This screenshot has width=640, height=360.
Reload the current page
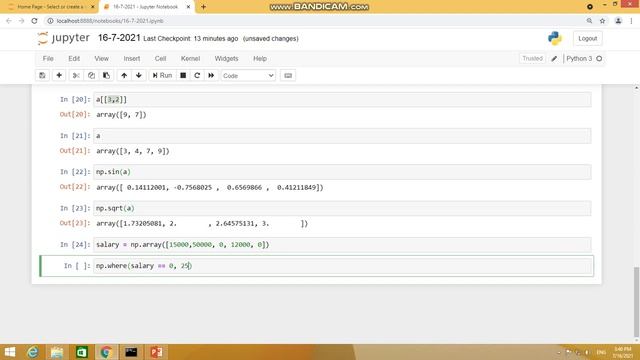[x=35, y=21]
